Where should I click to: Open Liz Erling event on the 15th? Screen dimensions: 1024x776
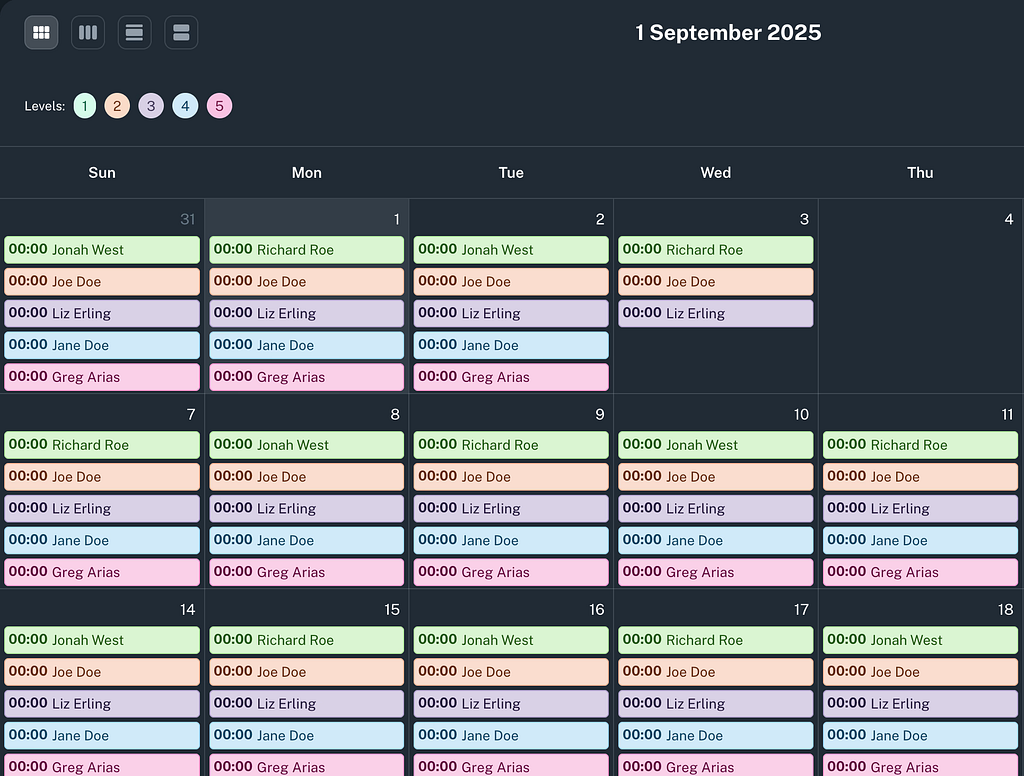click(x=306, y=703)
